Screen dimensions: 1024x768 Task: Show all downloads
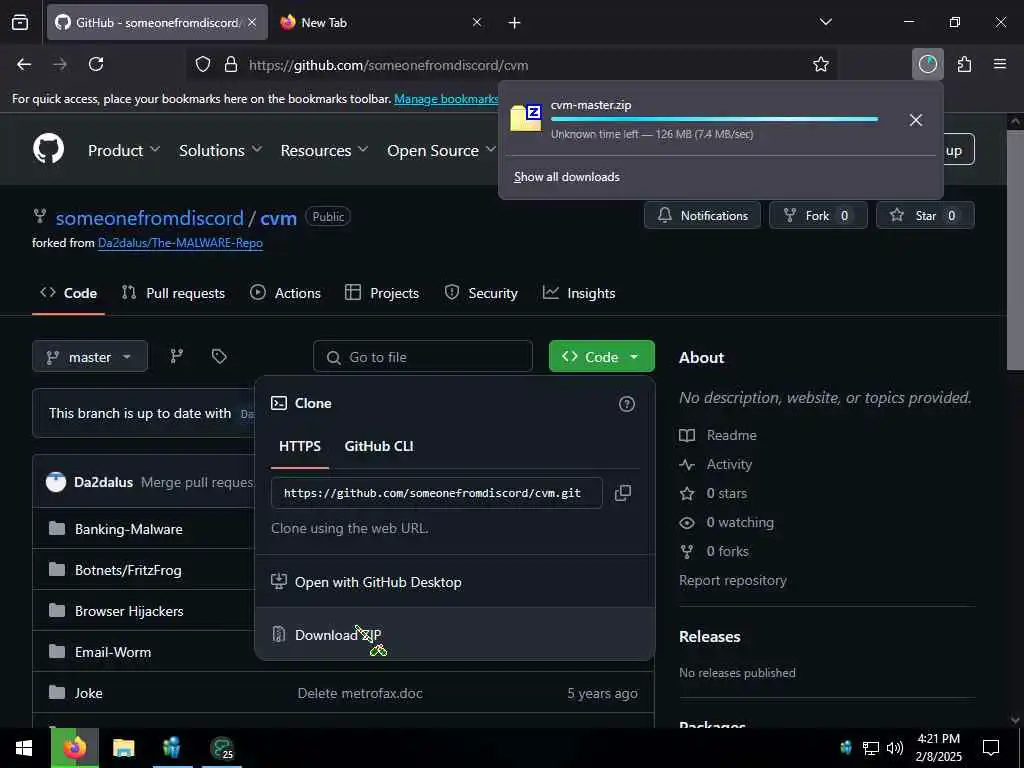pyautogui.click(x=566, y=177)
